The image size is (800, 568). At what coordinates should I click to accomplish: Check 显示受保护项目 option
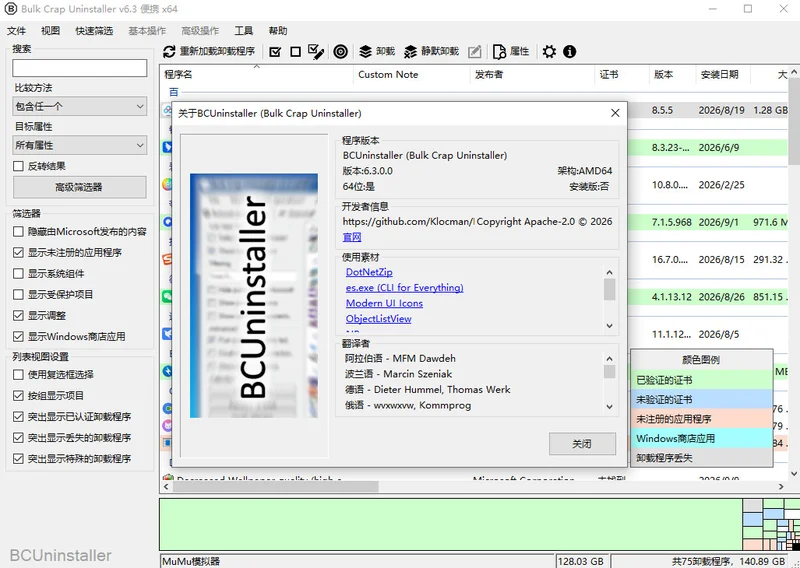[18, 294]
